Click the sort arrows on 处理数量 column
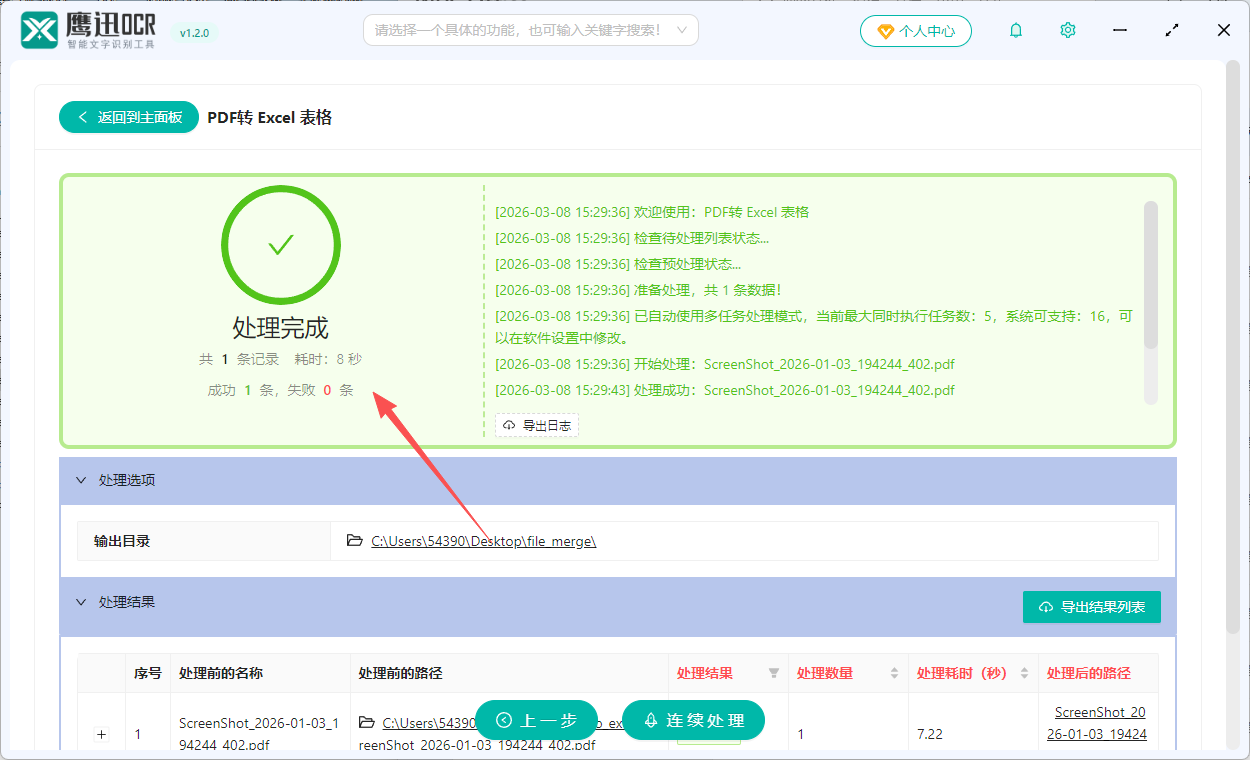Screen dimensions: 1250x760 pyautogui.click(x=893, y=673)
